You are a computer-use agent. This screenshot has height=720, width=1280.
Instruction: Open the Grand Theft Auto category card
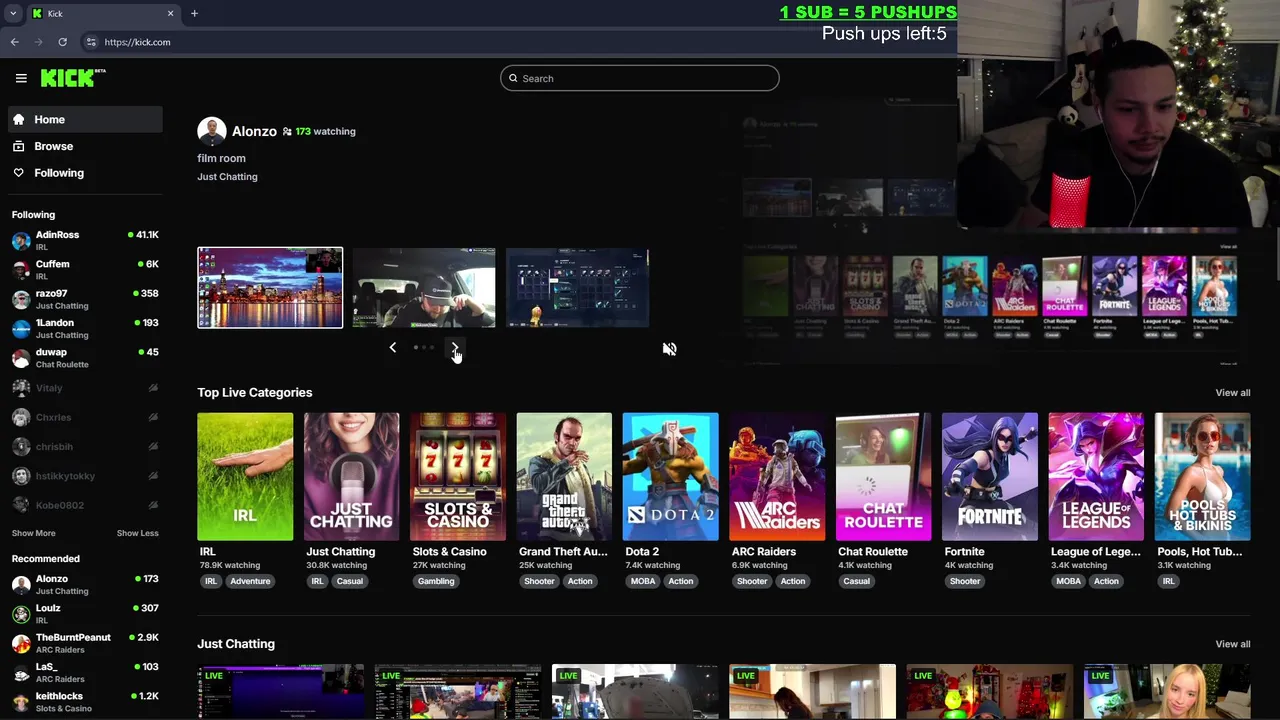click(x=564, y=476)
